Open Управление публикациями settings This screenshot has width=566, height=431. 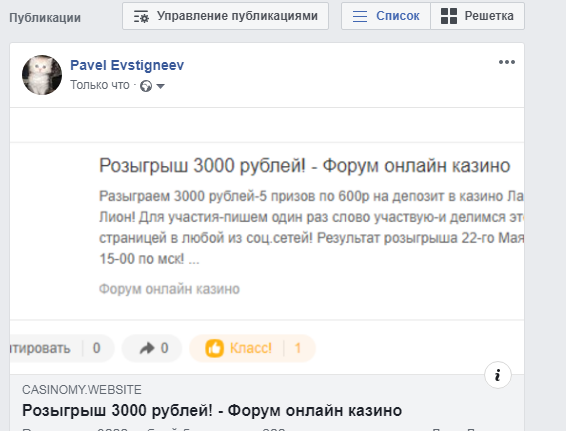225,16
